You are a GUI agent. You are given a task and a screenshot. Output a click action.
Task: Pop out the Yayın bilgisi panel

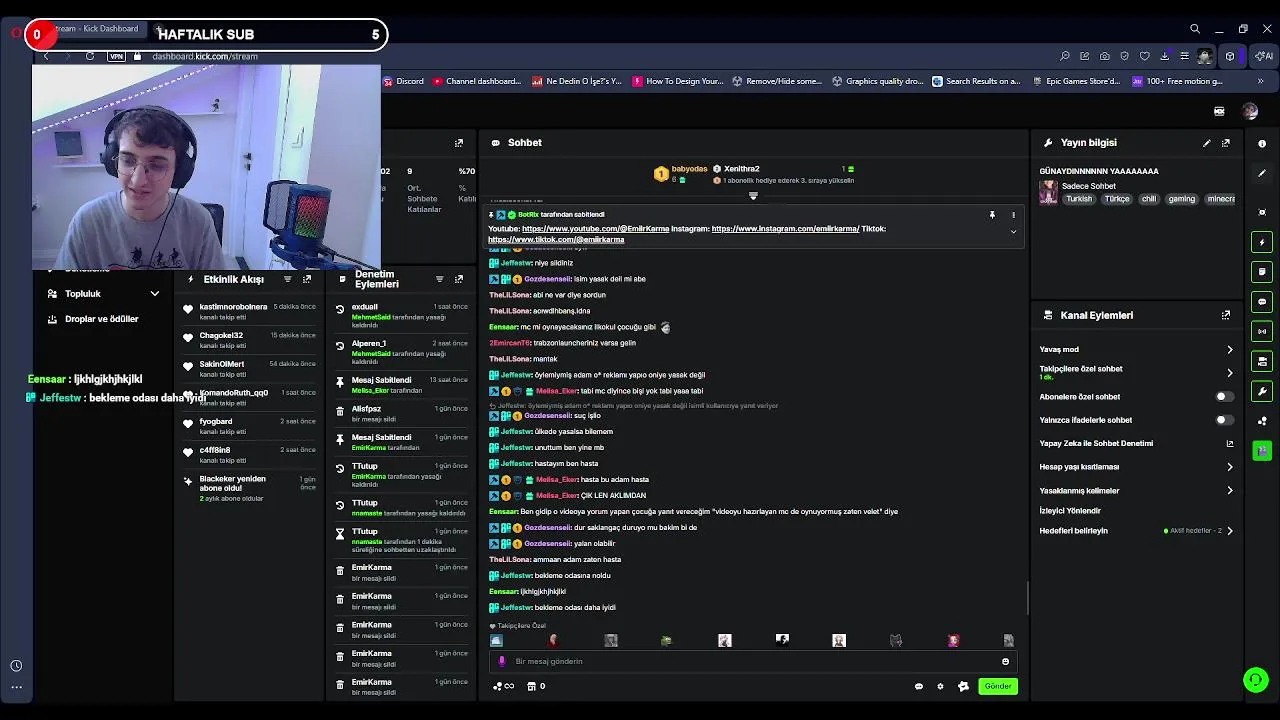point(1226,143)
